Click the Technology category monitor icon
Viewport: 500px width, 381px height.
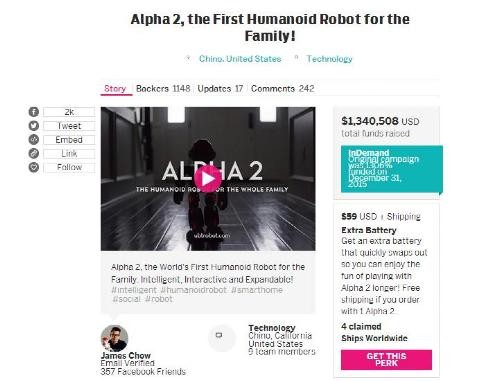click(219, 335)
